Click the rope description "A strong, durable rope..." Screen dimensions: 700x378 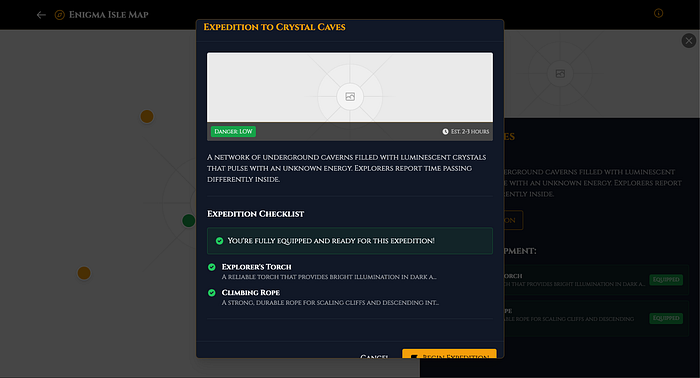coord(330,303)
